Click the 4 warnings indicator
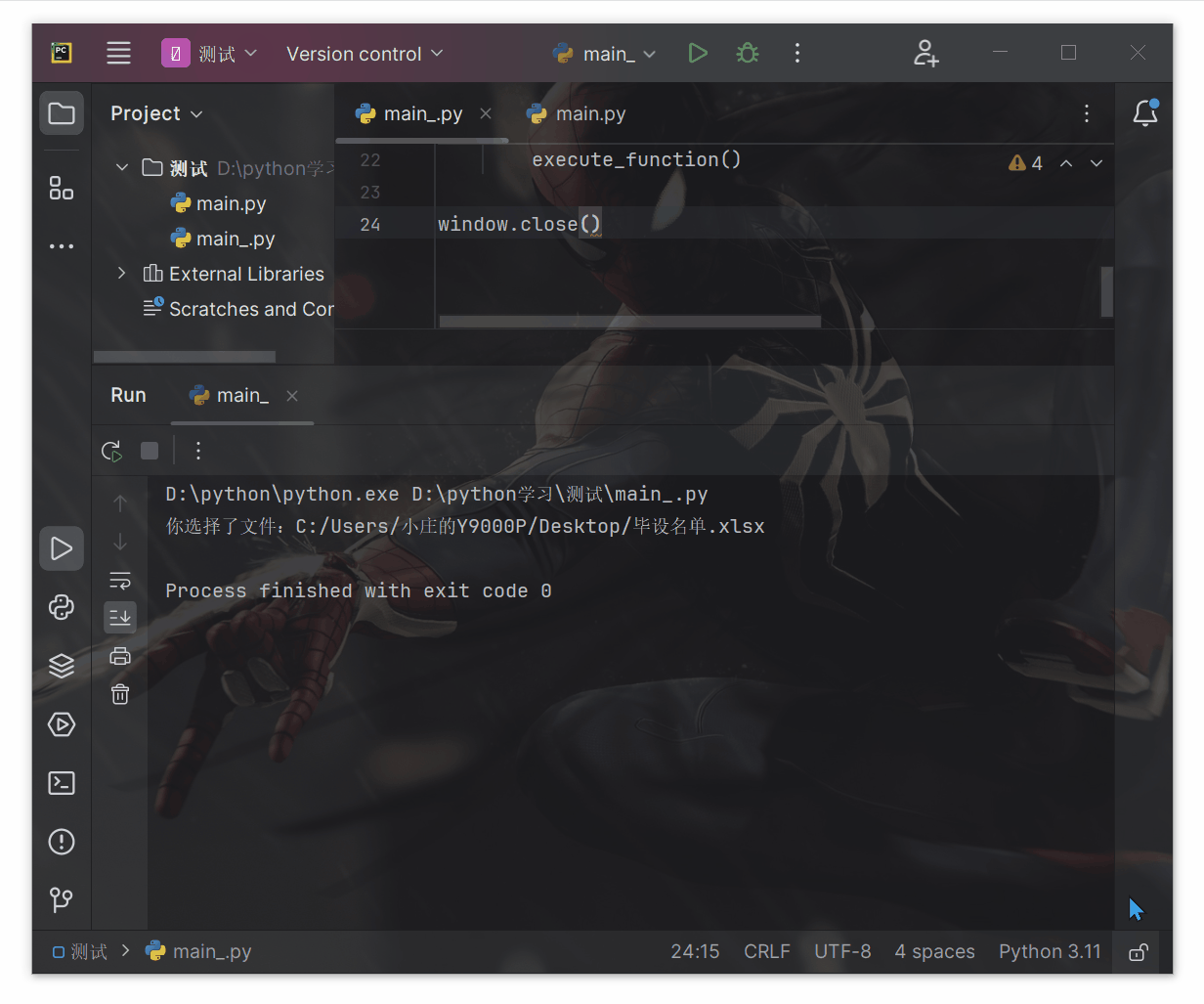This screenshot has height=1004, width=1204. click(x=1026, y=163)
